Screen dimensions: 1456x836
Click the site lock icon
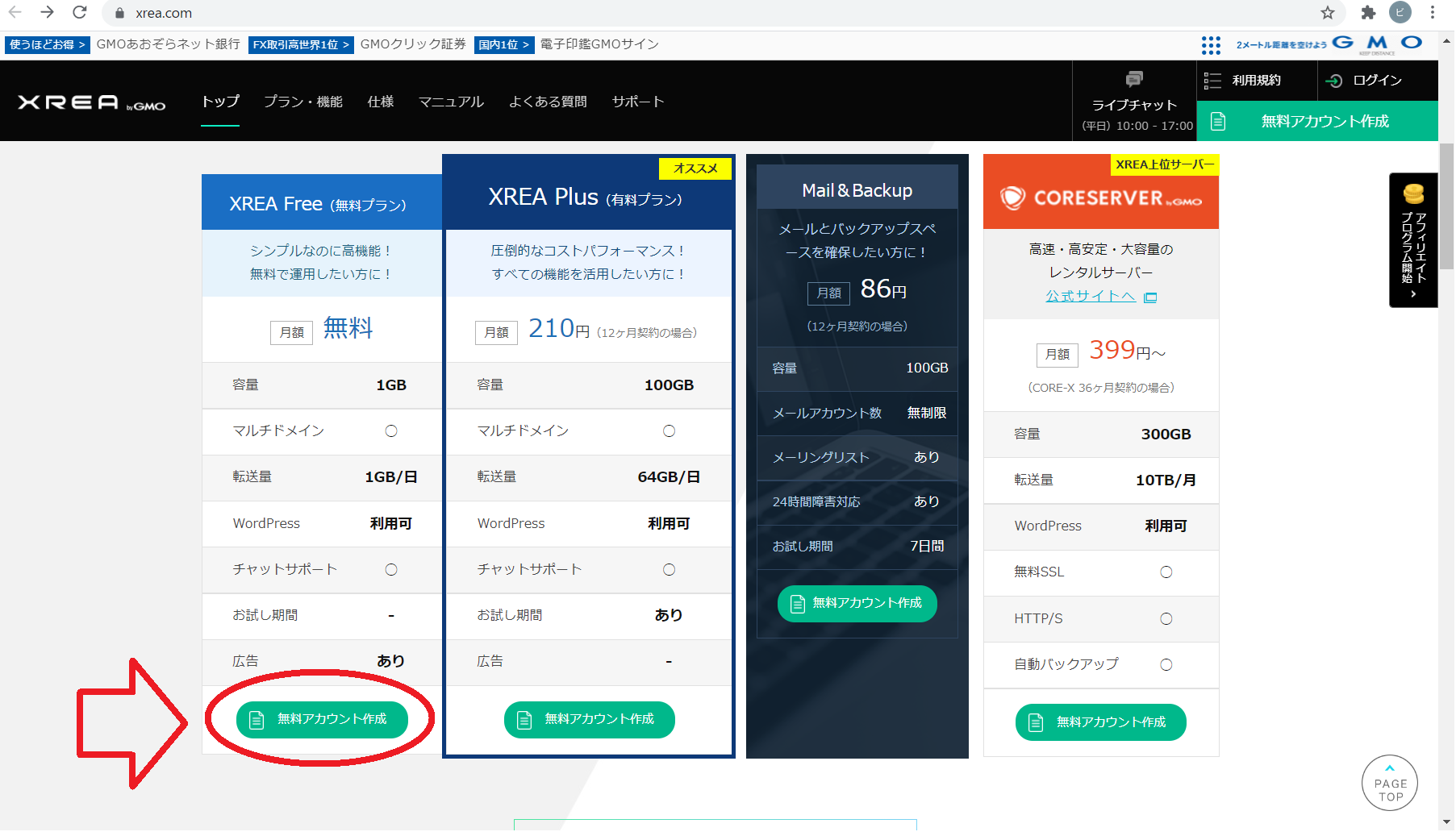click(119, 13)
